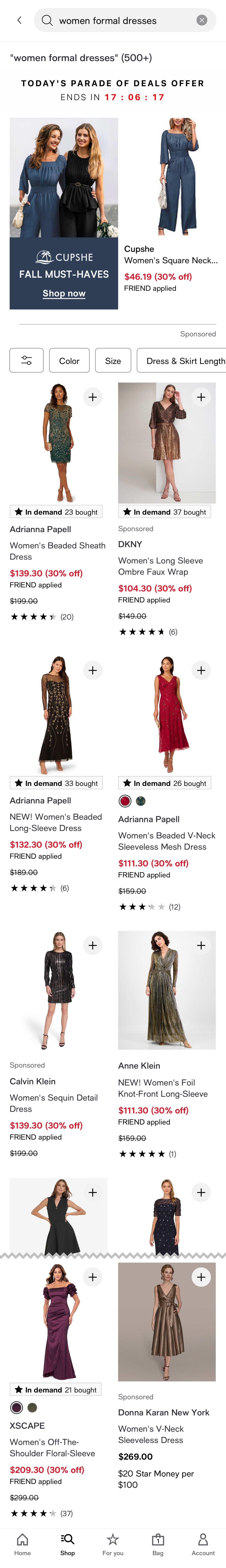Open the filter options icon
This screenshot has height=1568, width=226.
point(27,360)
